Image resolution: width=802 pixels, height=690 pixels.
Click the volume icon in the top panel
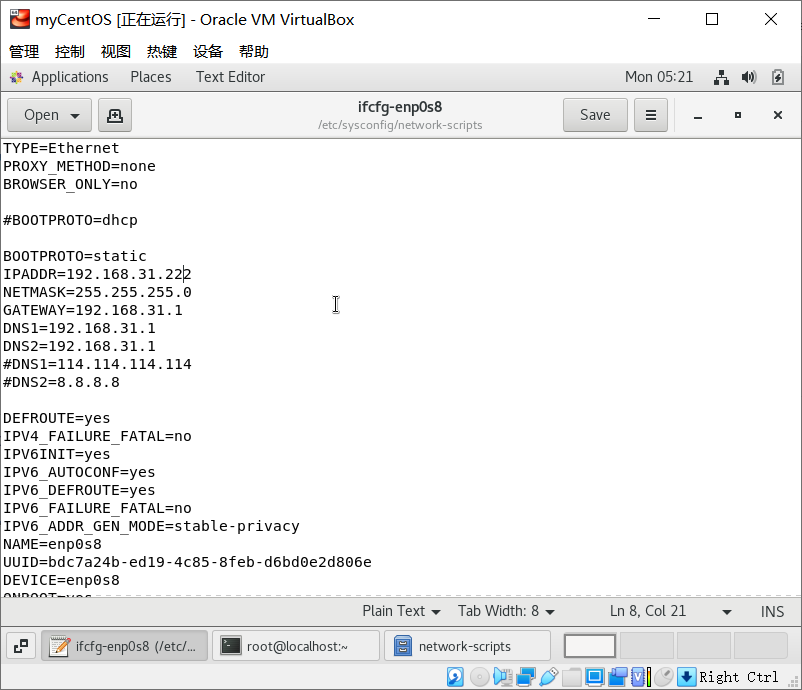pos(747,77)
